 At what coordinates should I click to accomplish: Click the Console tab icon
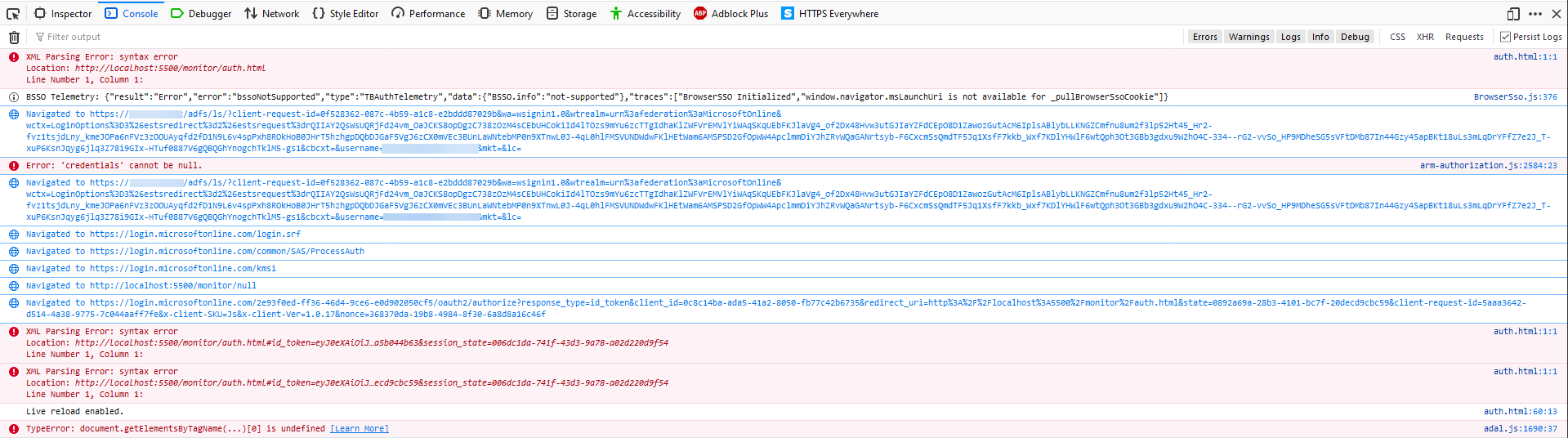111,13
